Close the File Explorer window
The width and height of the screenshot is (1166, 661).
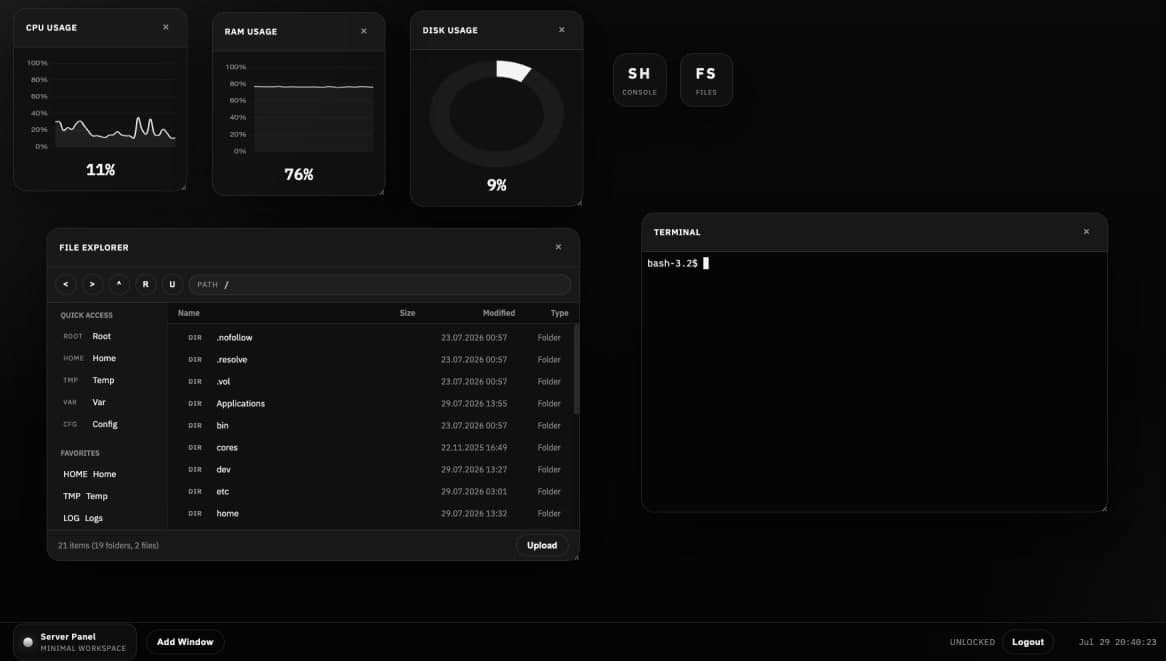[558, 247]
